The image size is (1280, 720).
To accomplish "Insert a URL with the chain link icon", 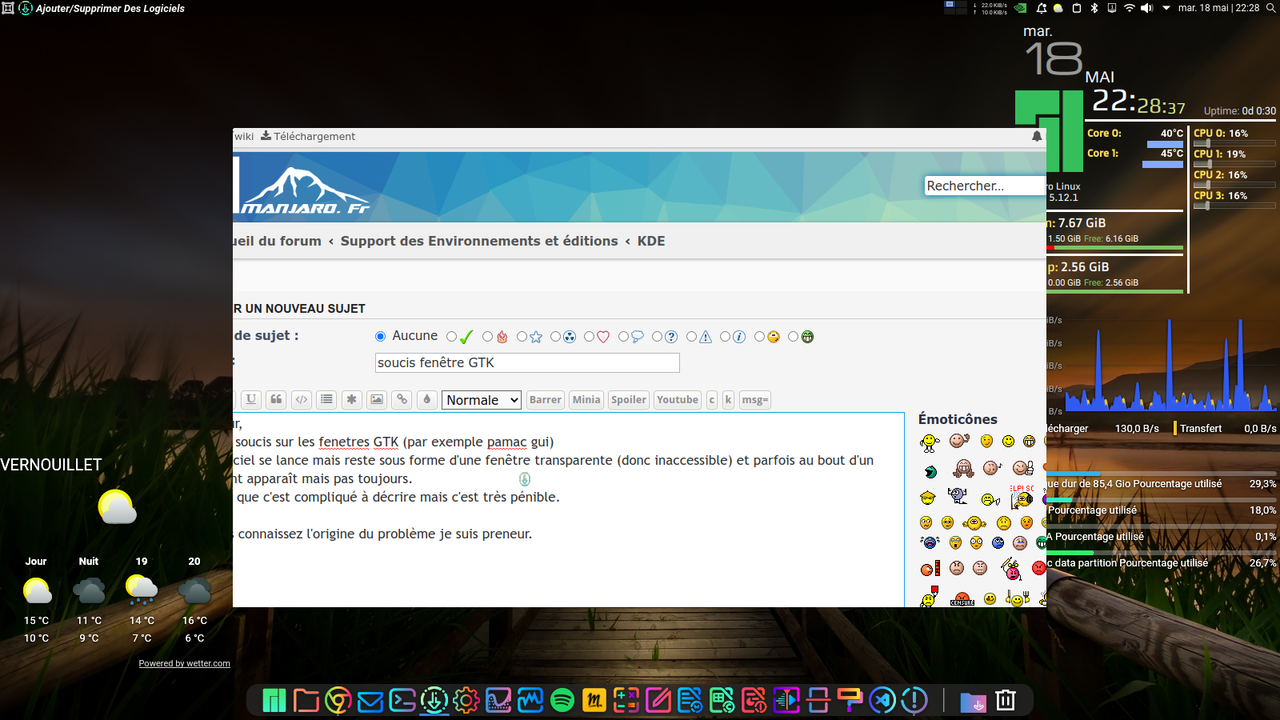I will (x=401, y=399).
